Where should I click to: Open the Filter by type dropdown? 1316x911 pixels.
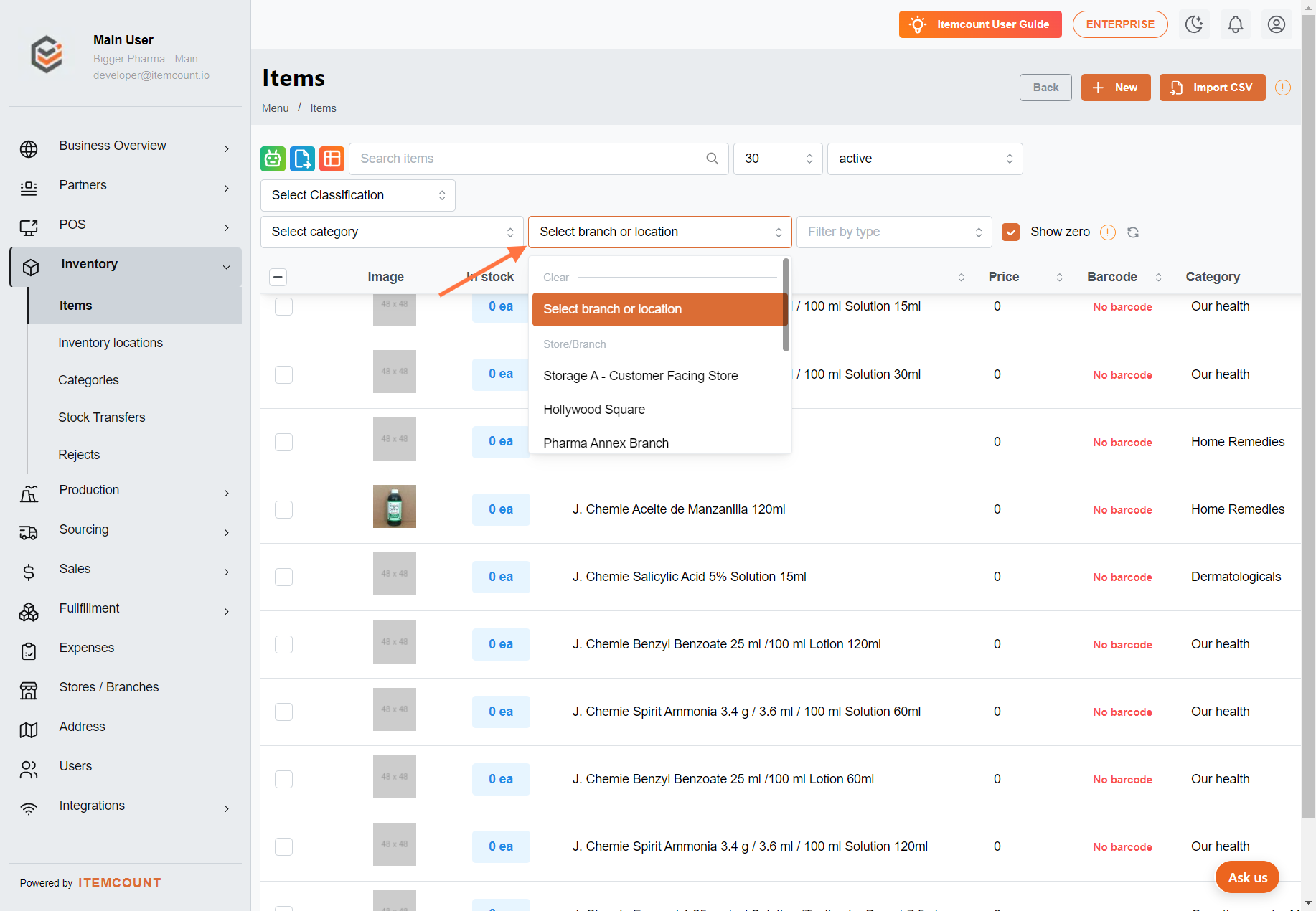coord(894,232)
